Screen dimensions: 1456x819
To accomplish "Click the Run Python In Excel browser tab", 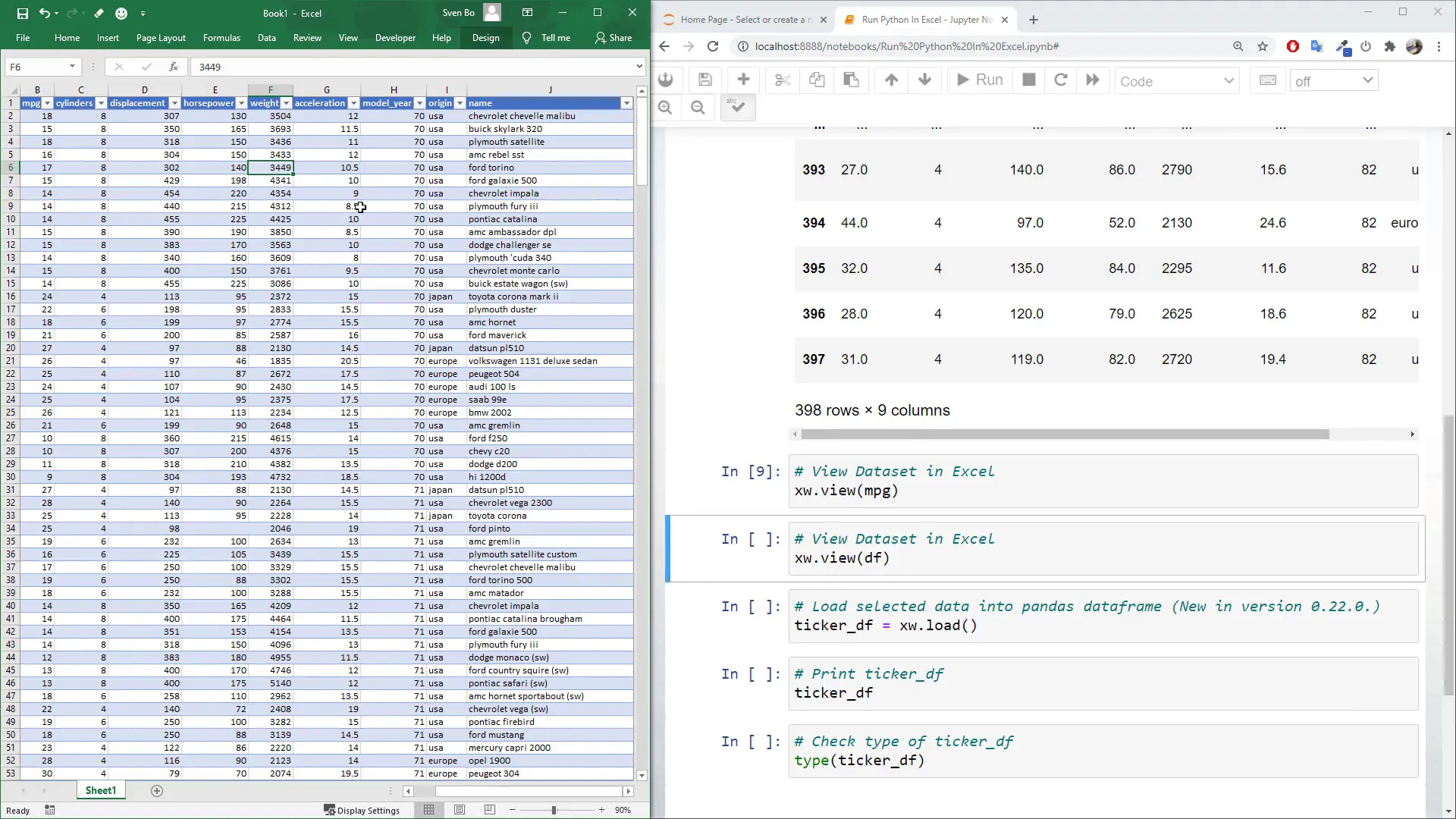I will point(918,20).
